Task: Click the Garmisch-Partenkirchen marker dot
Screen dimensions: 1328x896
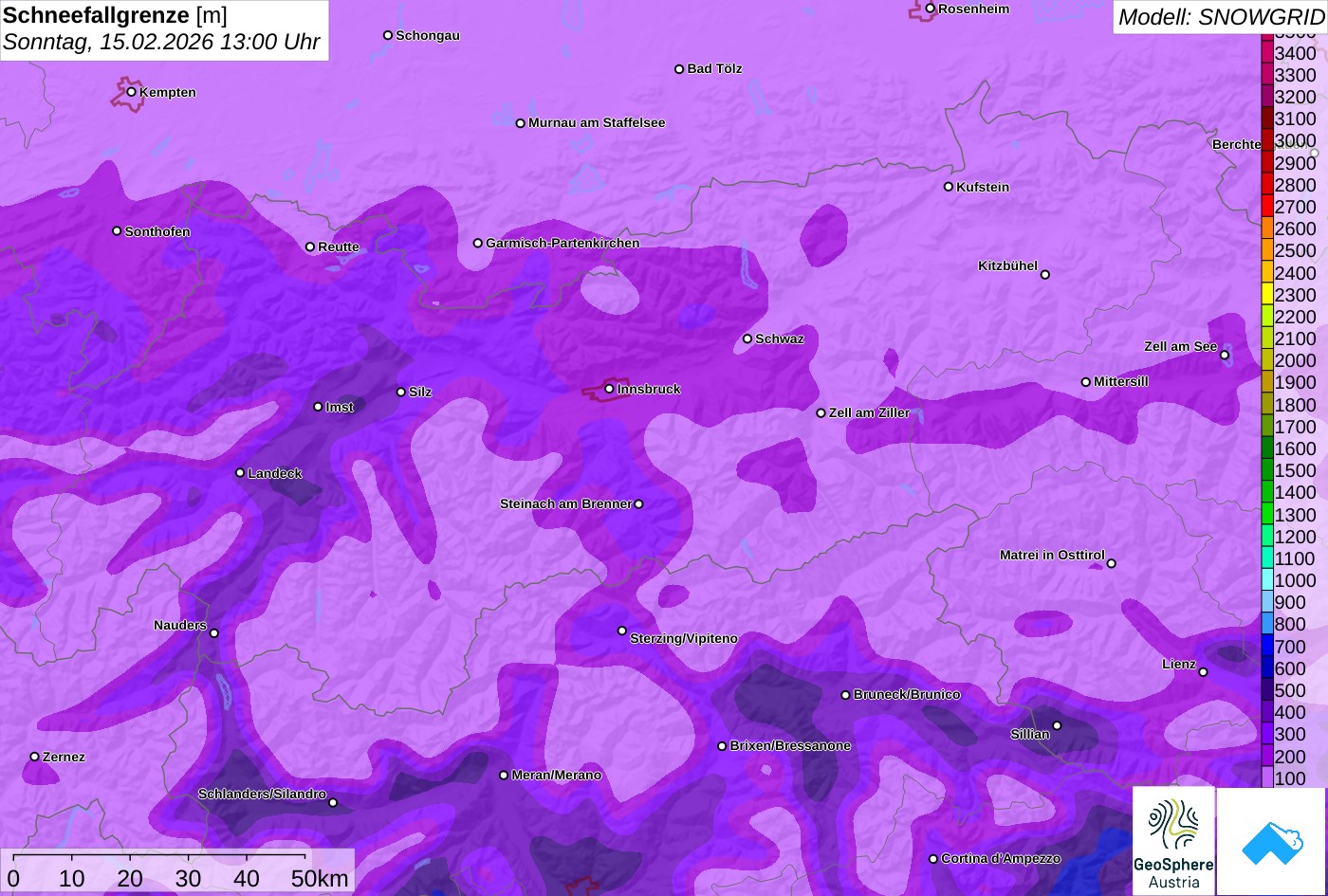Action: [478, 243]
